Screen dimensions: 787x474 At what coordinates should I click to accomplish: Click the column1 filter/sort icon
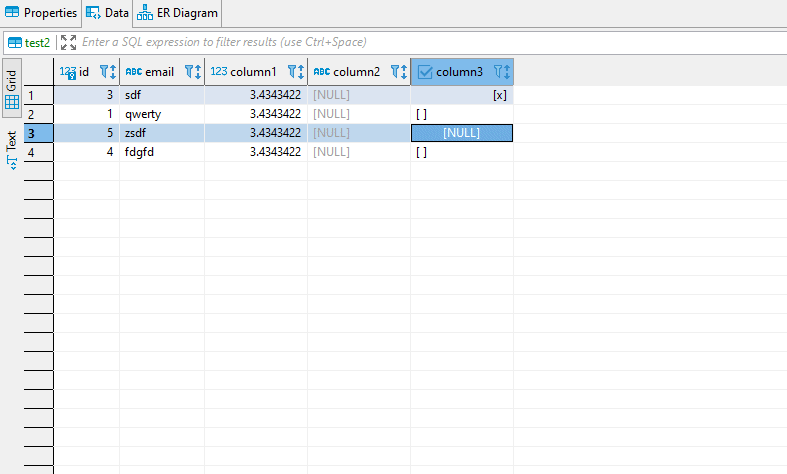[296, 72]
